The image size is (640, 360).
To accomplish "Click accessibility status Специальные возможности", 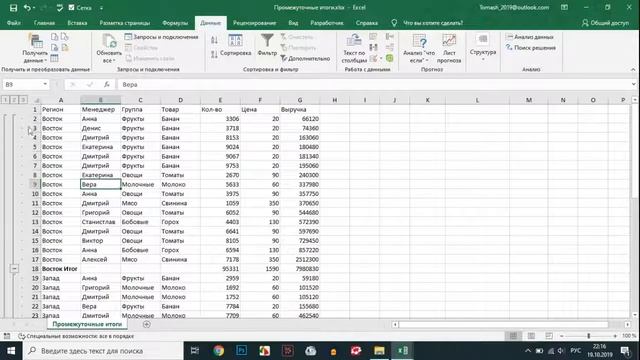I will click(76, 336).
